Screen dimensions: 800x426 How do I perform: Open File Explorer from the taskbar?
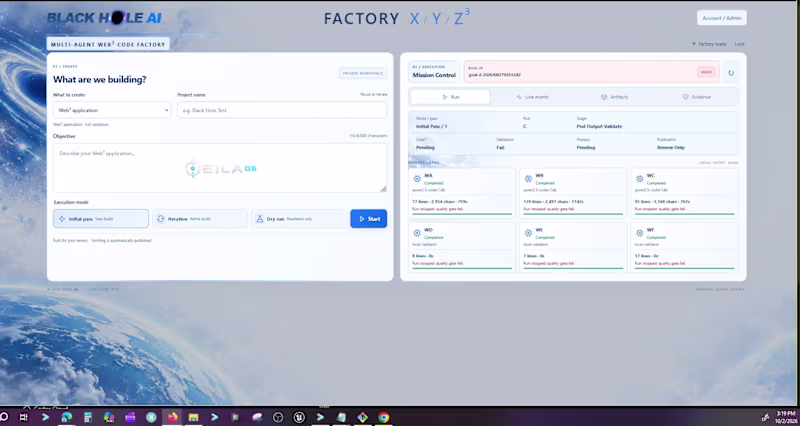coord(193,417)
